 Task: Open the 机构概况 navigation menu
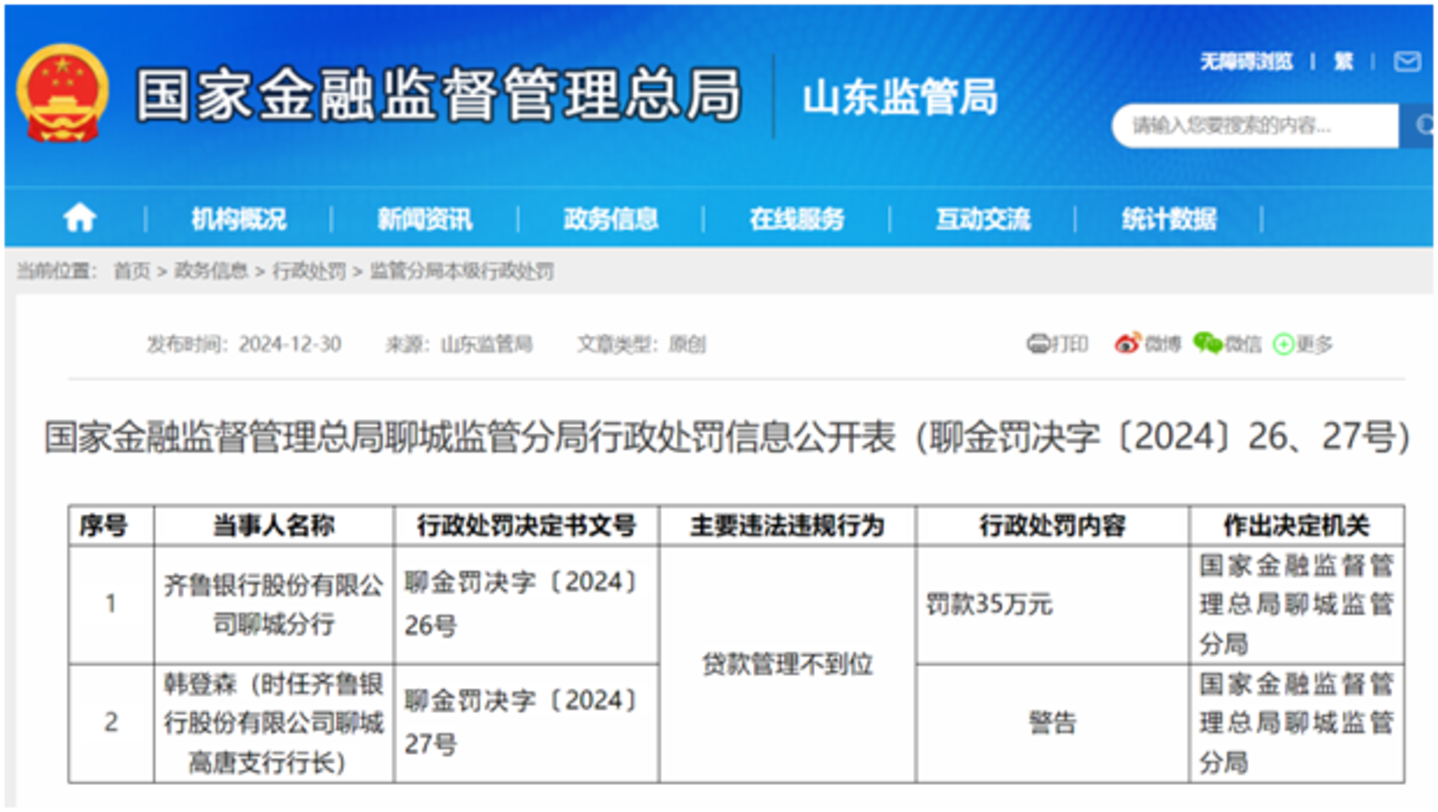click(x=238, y=219)
